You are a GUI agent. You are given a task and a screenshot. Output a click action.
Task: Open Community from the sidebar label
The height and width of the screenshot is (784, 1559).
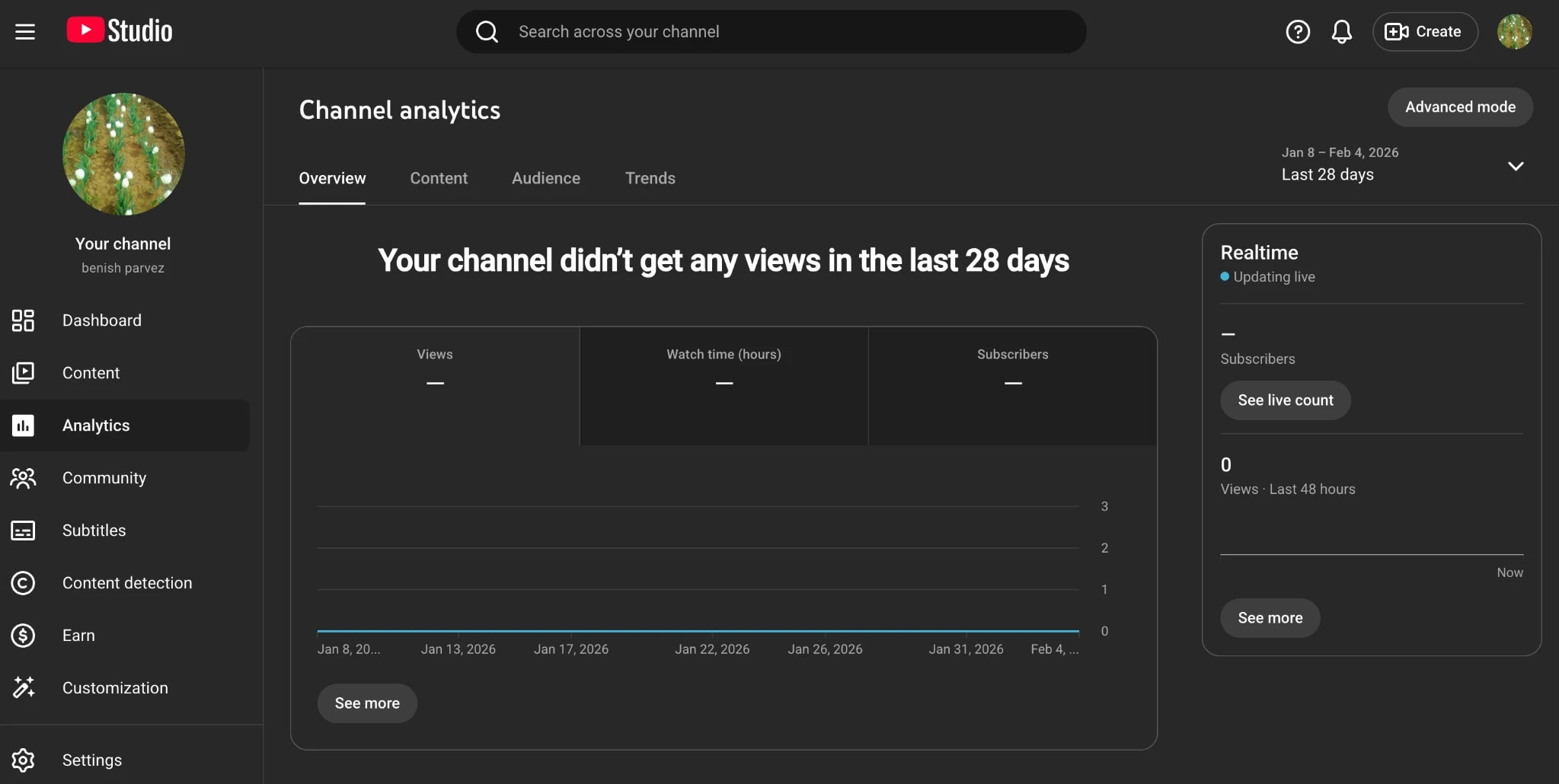[104, 478]
